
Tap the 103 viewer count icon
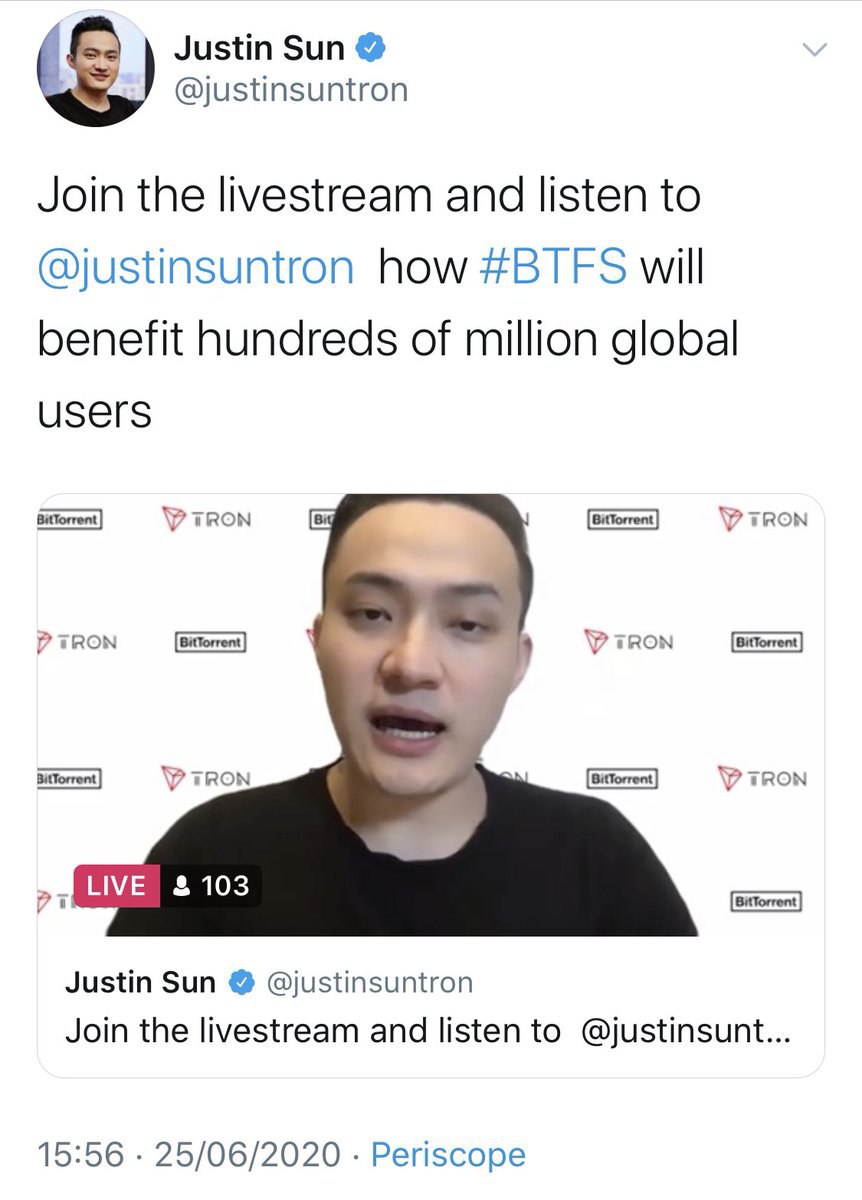[182, 887]
